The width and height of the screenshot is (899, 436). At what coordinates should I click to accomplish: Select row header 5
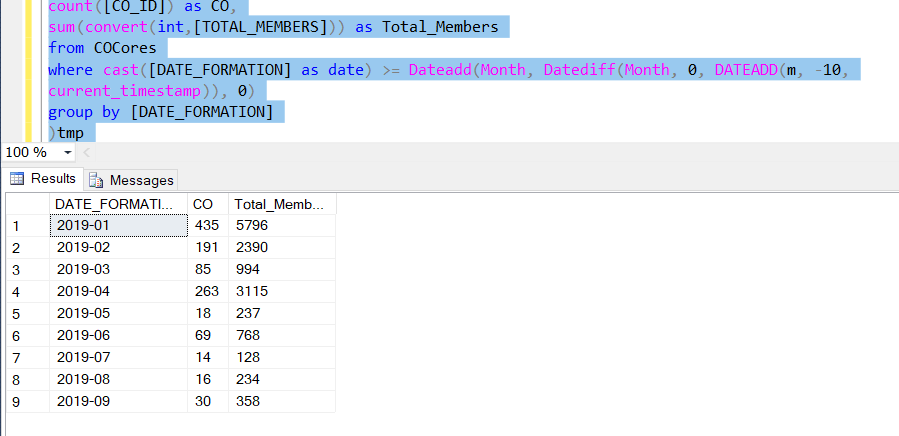(x=28, y=314)
